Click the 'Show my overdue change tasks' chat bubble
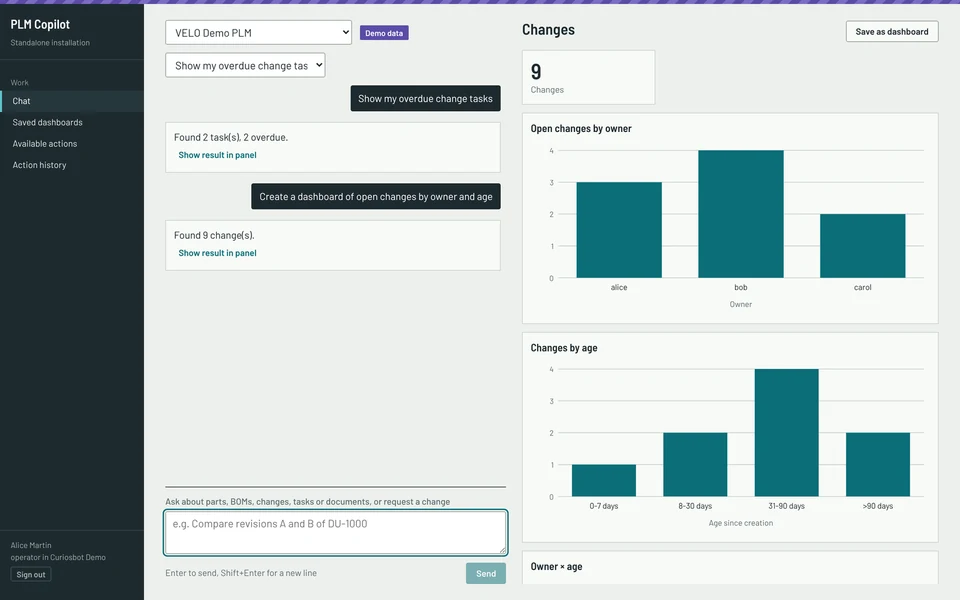Screen dimensions: 960x600 [x=426, y=99]
